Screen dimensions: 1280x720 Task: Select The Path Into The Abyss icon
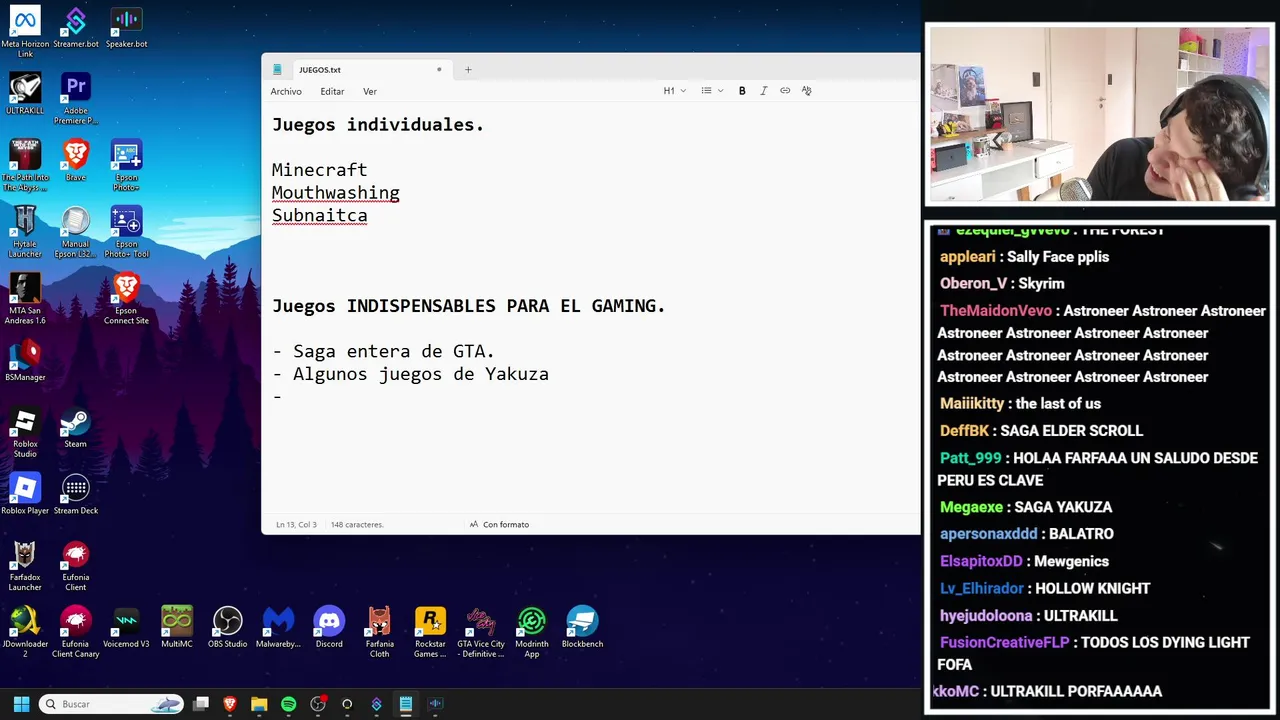pos(25,165)
